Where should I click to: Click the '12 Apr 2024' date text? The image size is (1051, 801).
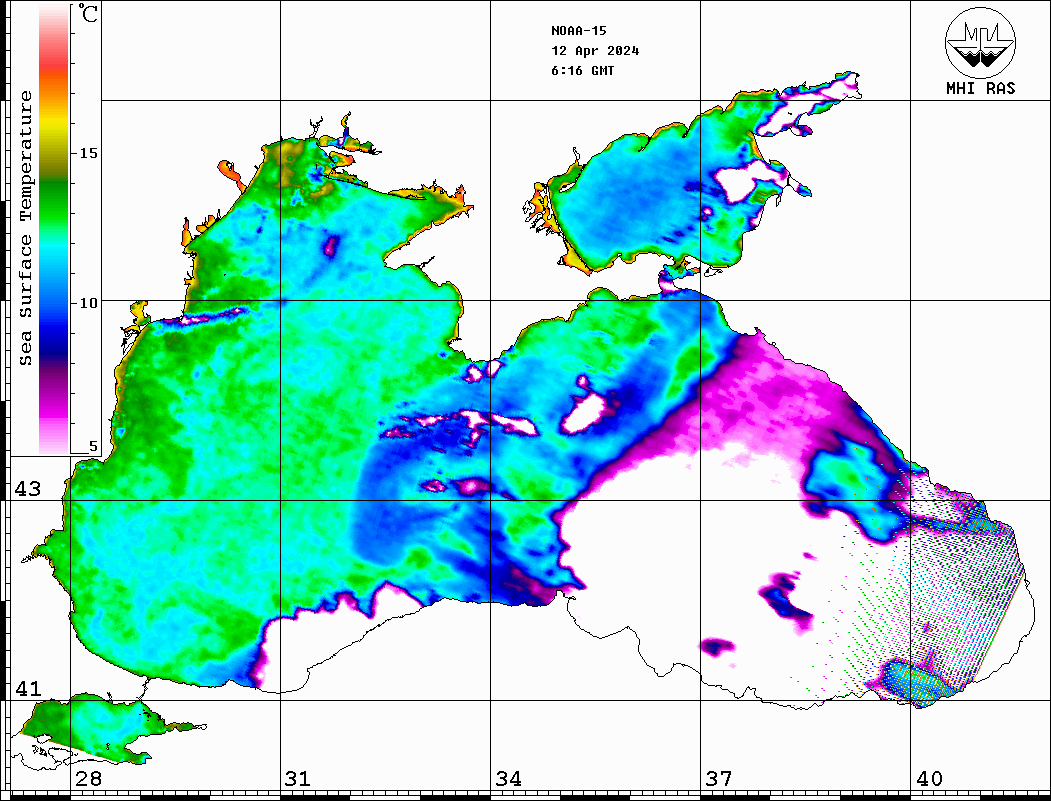[595, 51]
